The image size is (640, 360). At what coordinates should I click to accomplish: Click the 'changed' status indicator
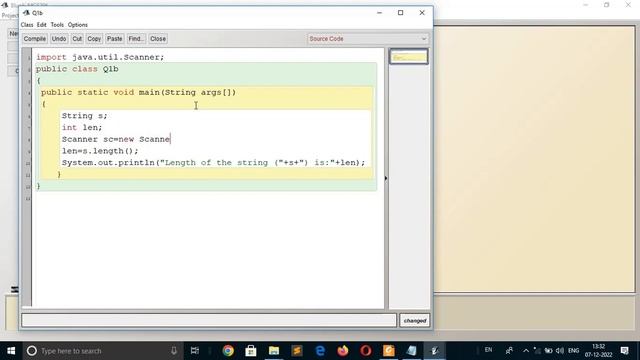coord(415,321)
